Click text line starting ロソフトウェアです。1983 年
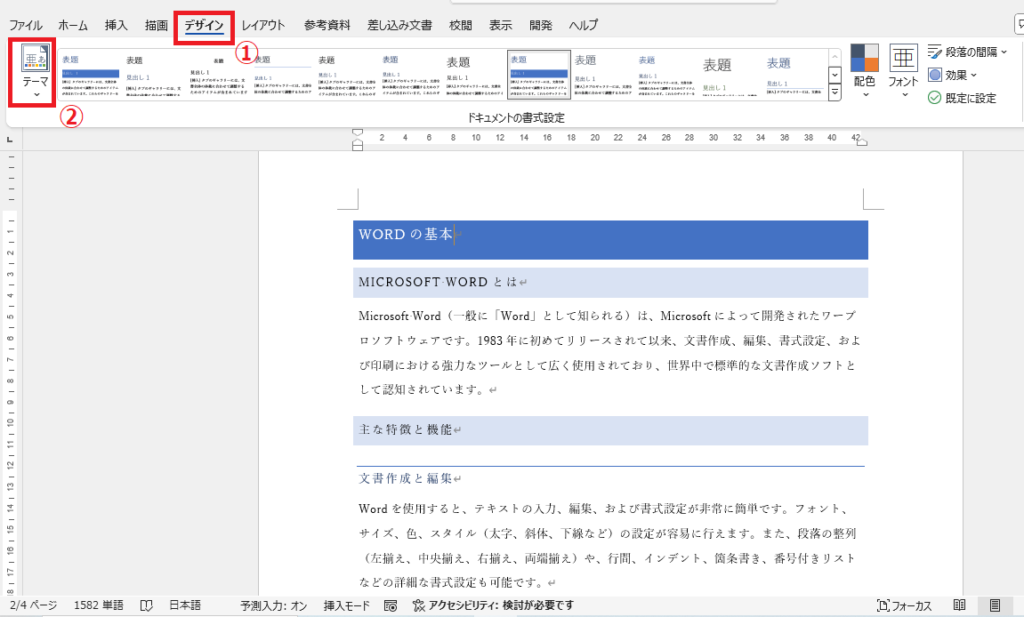The width and height of the screenshot is (1024, 617). click(610, 341)
